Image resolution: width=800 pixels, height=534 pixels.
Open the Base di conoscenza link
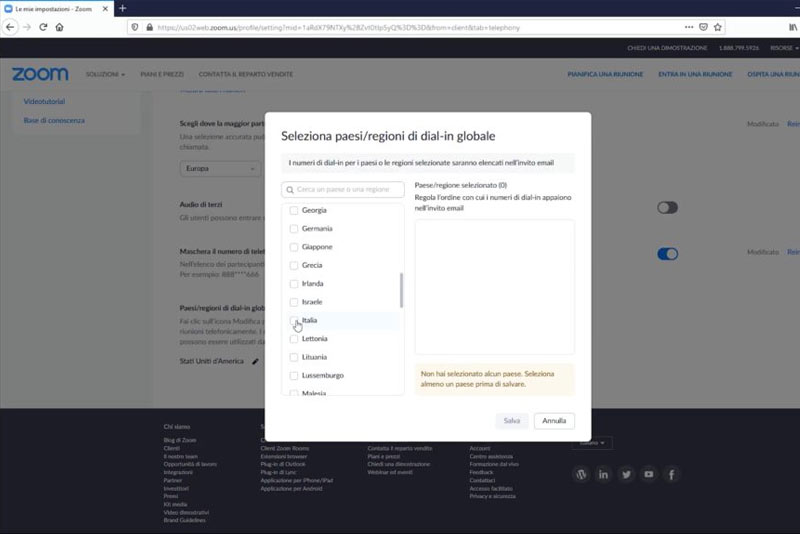point(54,120)
